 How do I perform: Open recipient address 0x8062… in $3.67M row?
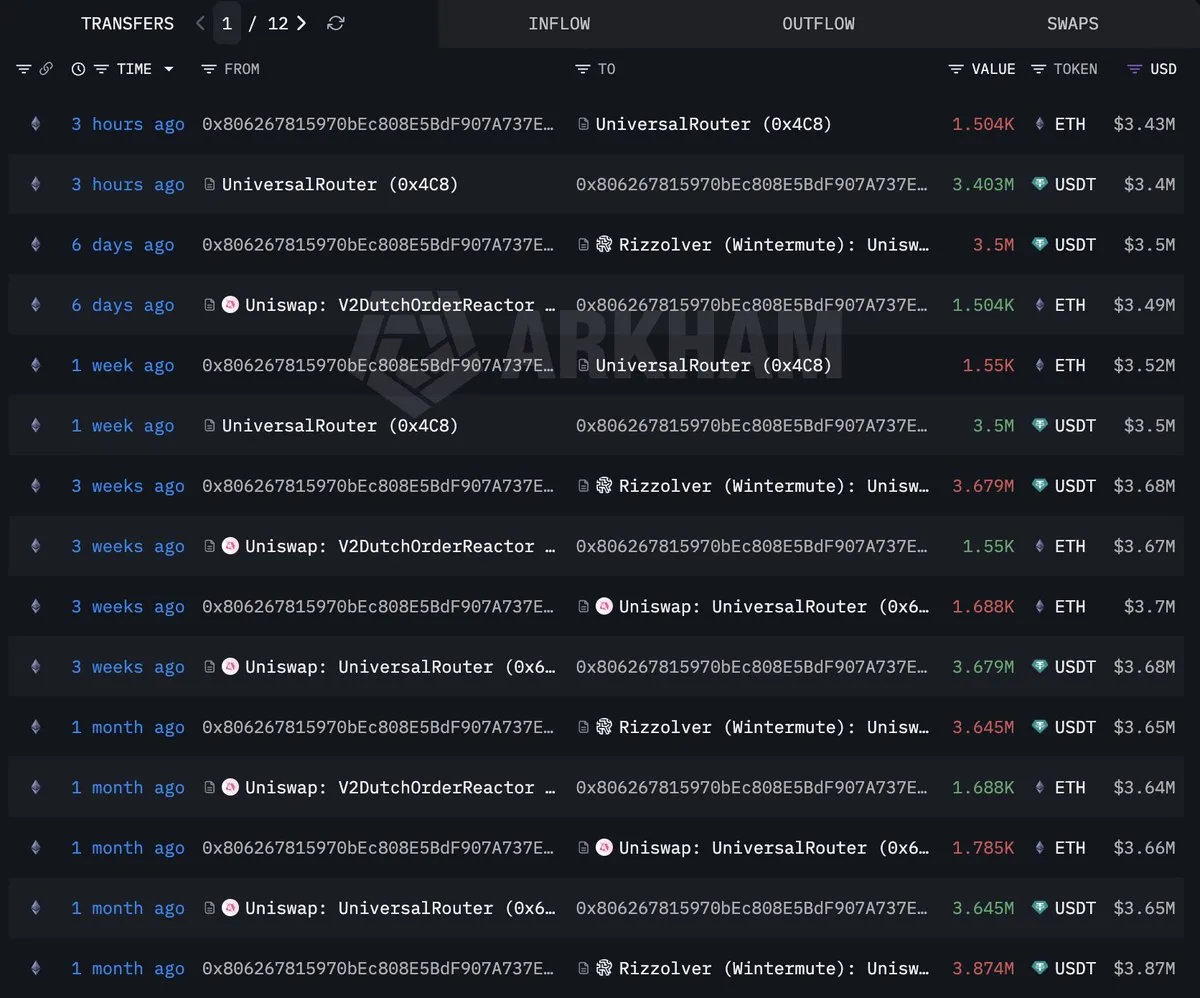click(752, 546)
